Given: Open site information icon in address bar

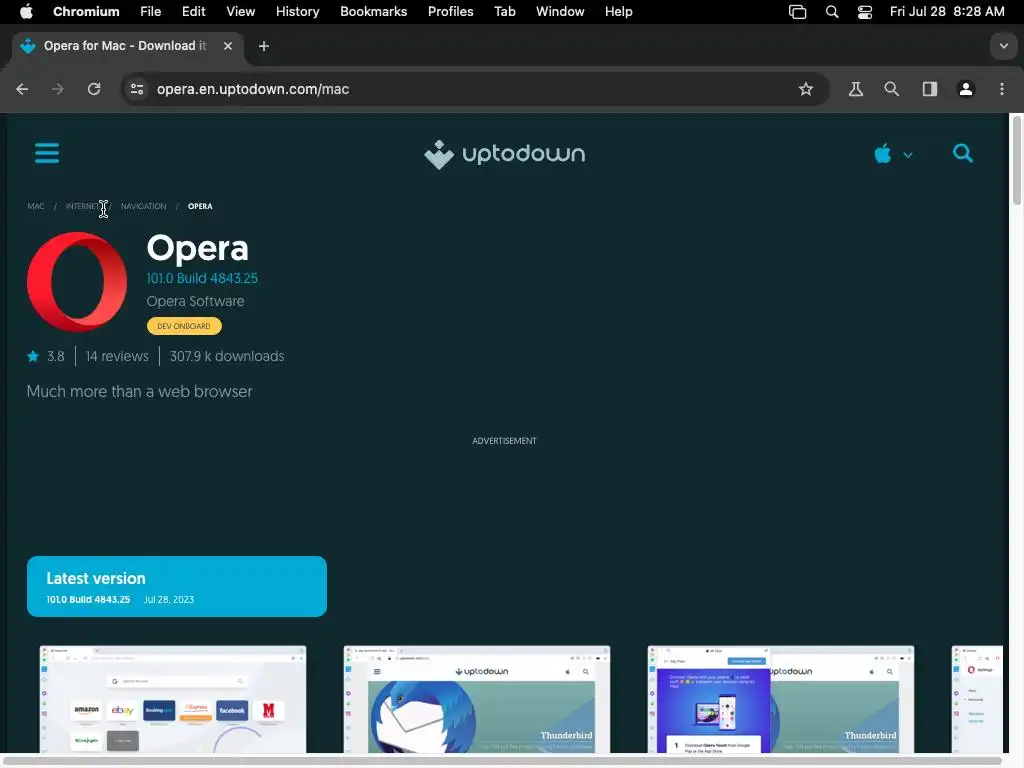Looking at the screenshot, I should (x=136, y=89).
